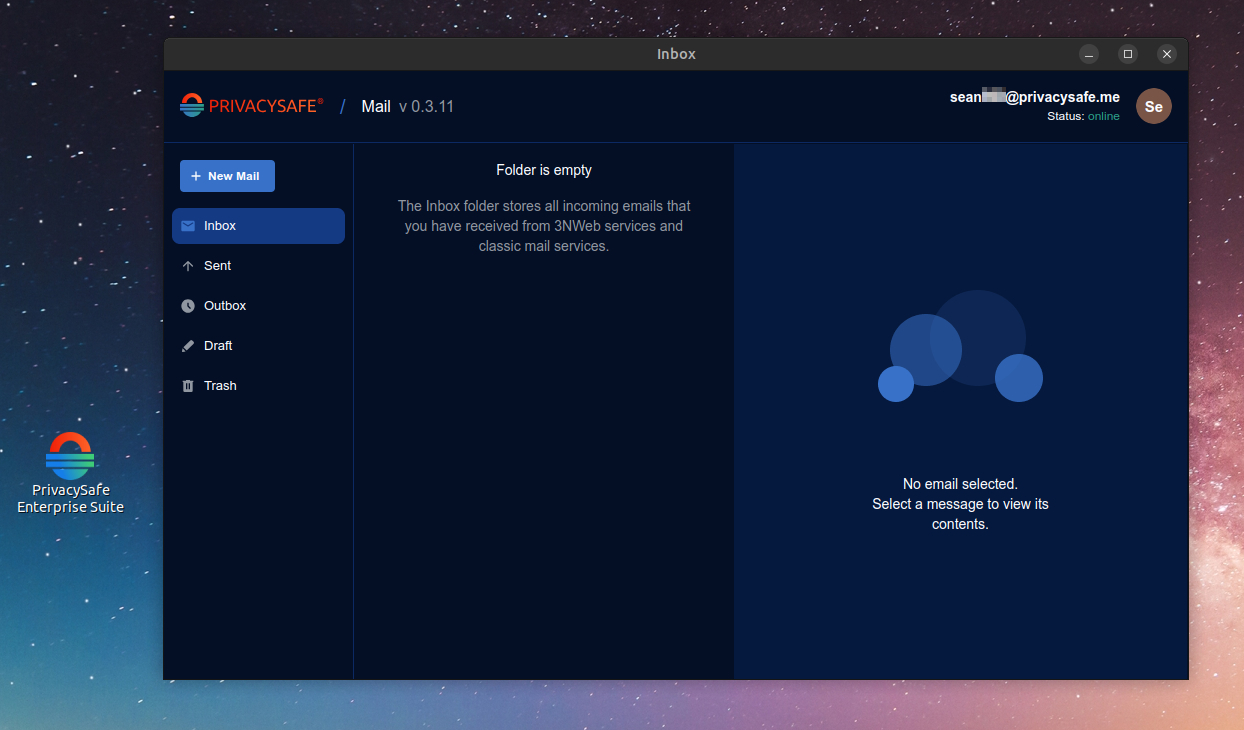The width and height of the screenshot is (1244, 730).
Task: Click the v 0.3.11 version label
Action: click(426, 106)
